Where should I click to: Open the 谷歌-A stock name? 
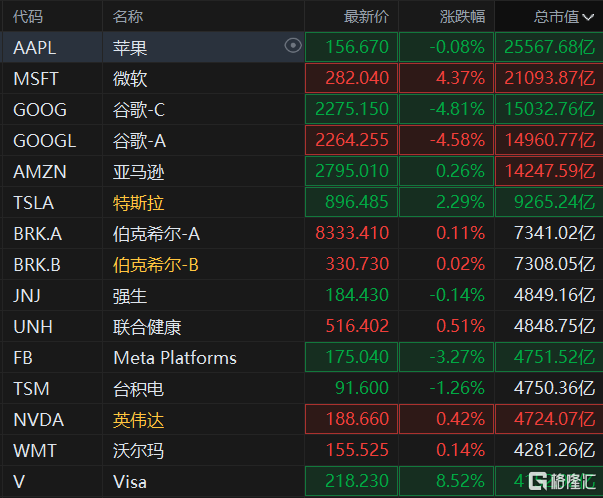139,141
